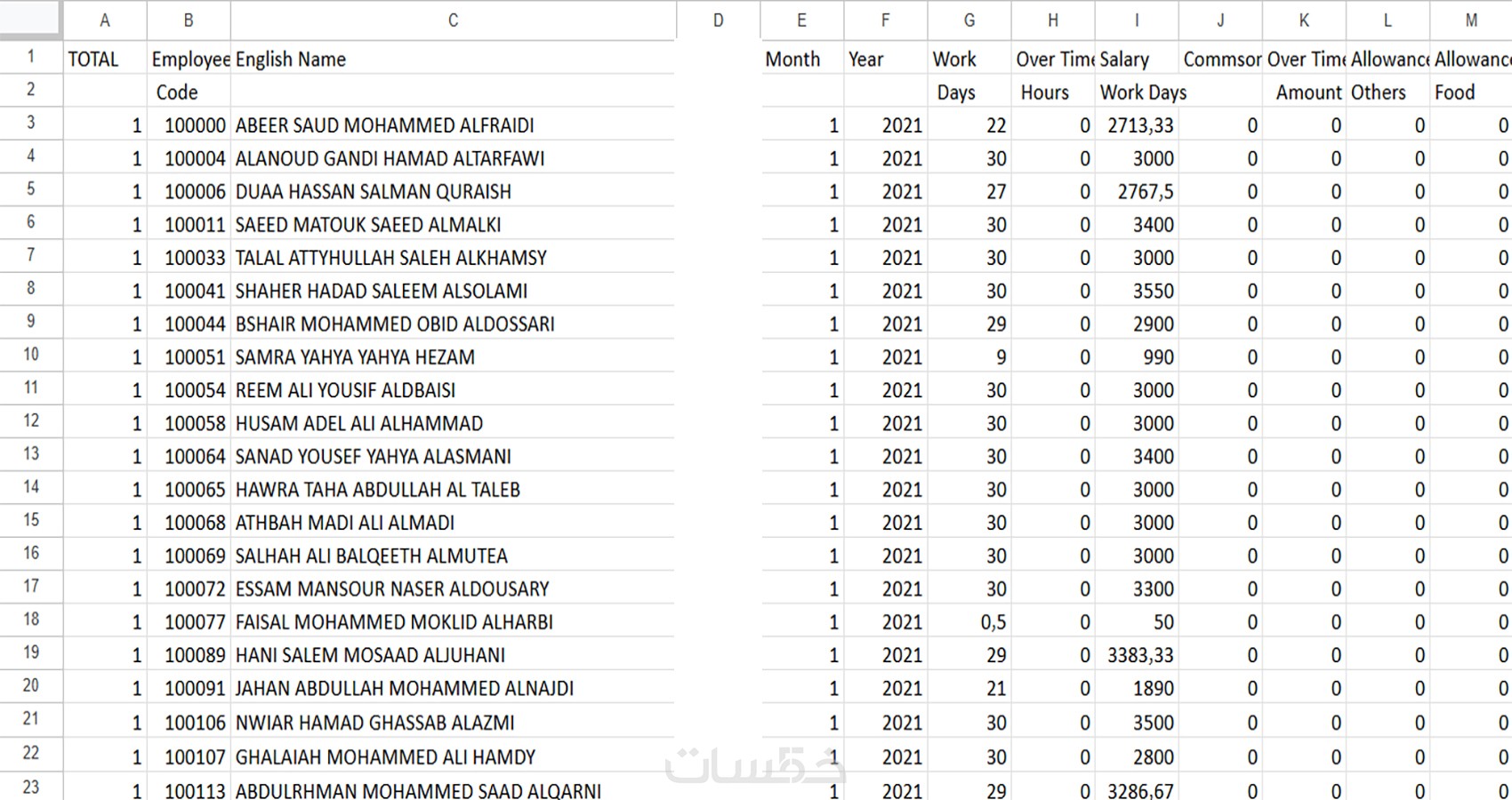Select column K header
Image resolution: width=1512 pixels, height=800 pixels.
coord(1303,20)
